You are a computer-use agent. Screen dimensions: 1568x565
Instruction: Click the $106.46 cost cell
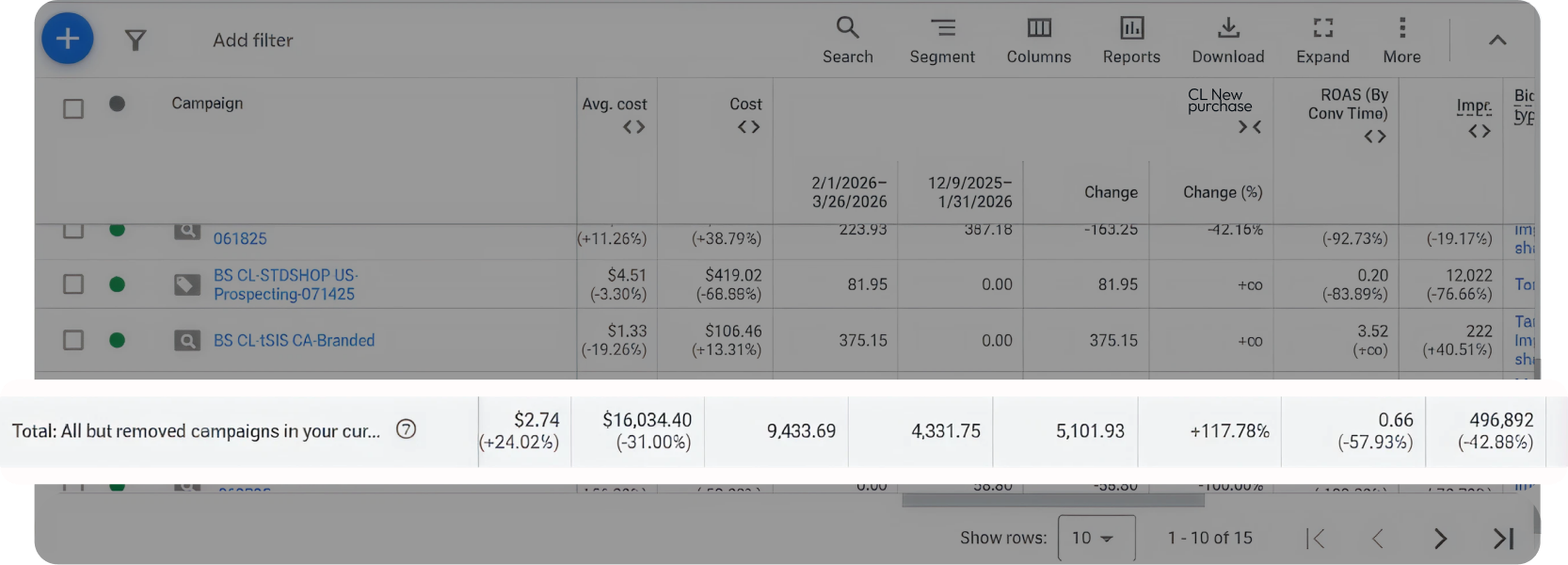(x=733, y=331)
